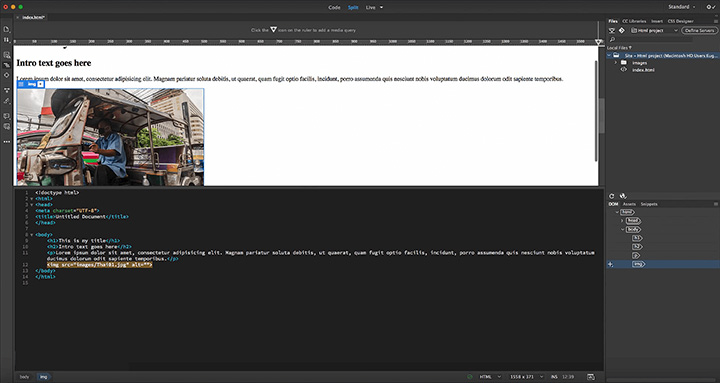Open the sync settings gear icon top right
This screenshot has height=383, width=720.
710,7
